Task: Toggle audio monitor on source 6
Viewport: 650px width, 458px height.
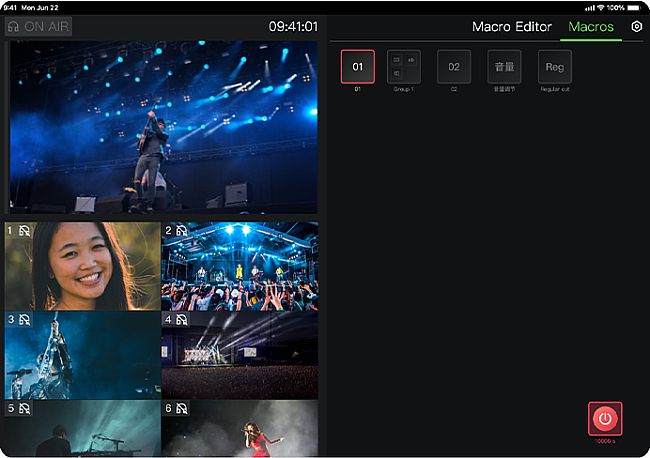Action: point(182,409)
